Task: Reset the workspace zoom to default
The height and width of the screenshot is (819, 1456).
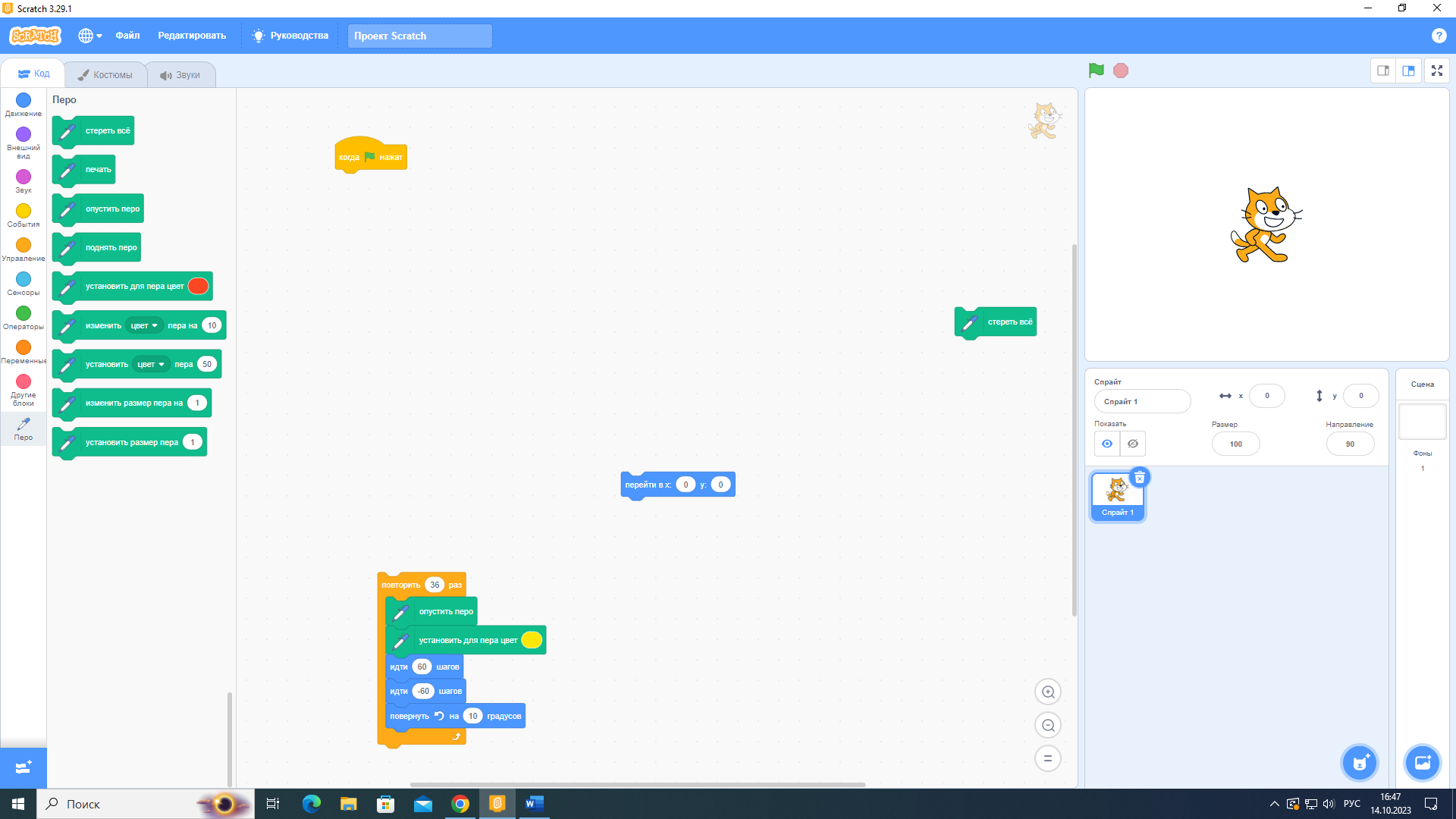Action: (x=1048, y=758)
